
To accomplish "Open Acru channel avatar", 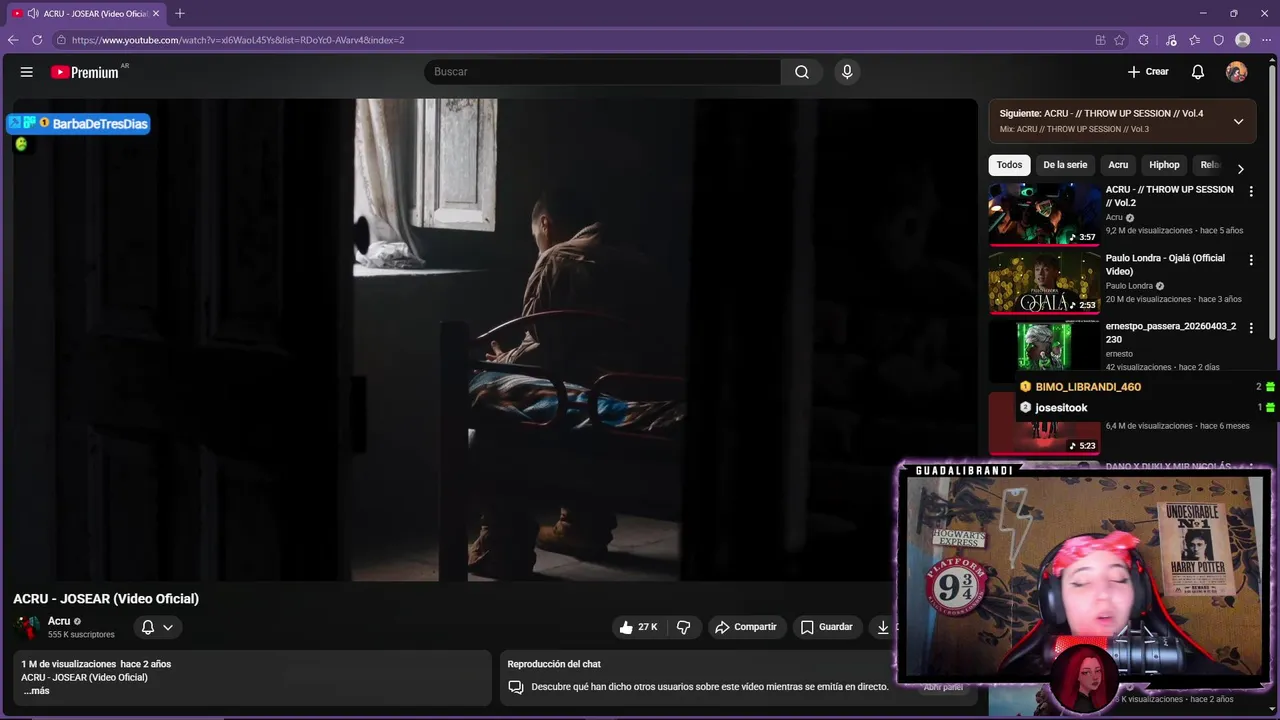I will [27, 627].
